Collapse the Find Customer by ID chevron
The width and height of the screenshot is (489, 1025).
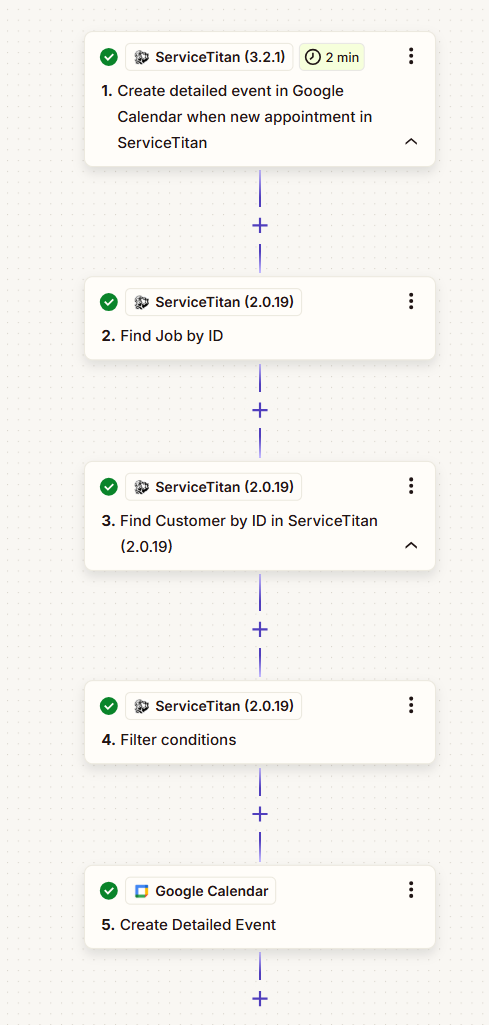point(411,545)
